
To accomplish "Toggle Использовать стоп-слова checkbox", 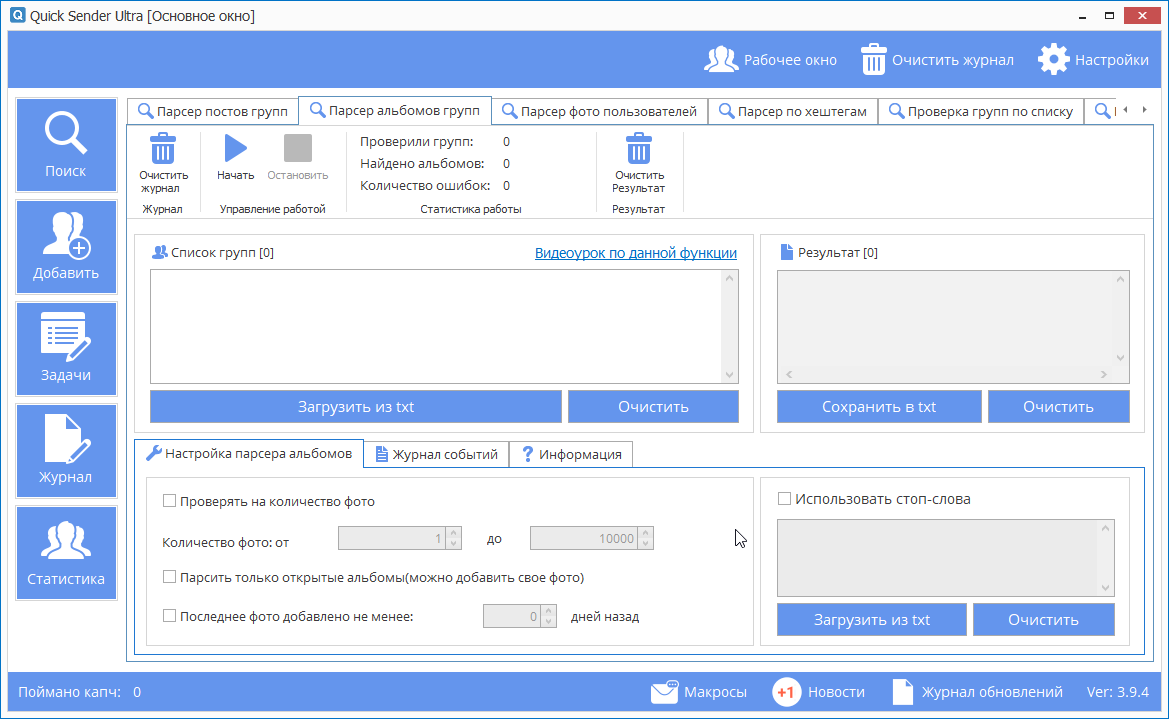I will (784, 499).
